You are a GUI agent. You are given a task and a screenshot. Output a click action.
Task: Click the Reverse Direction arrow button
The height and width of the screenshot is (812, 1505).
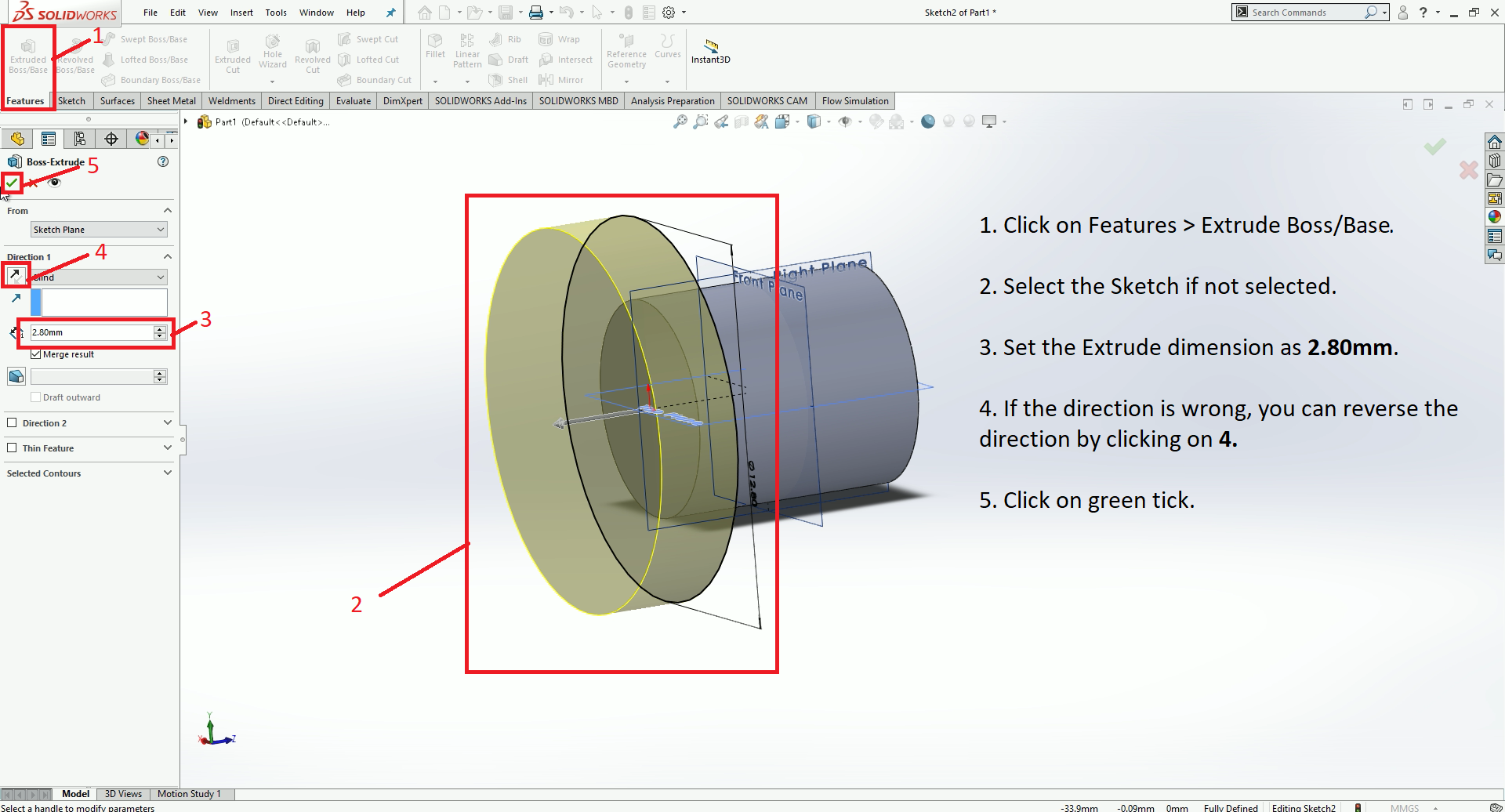[x=15, y=276]
